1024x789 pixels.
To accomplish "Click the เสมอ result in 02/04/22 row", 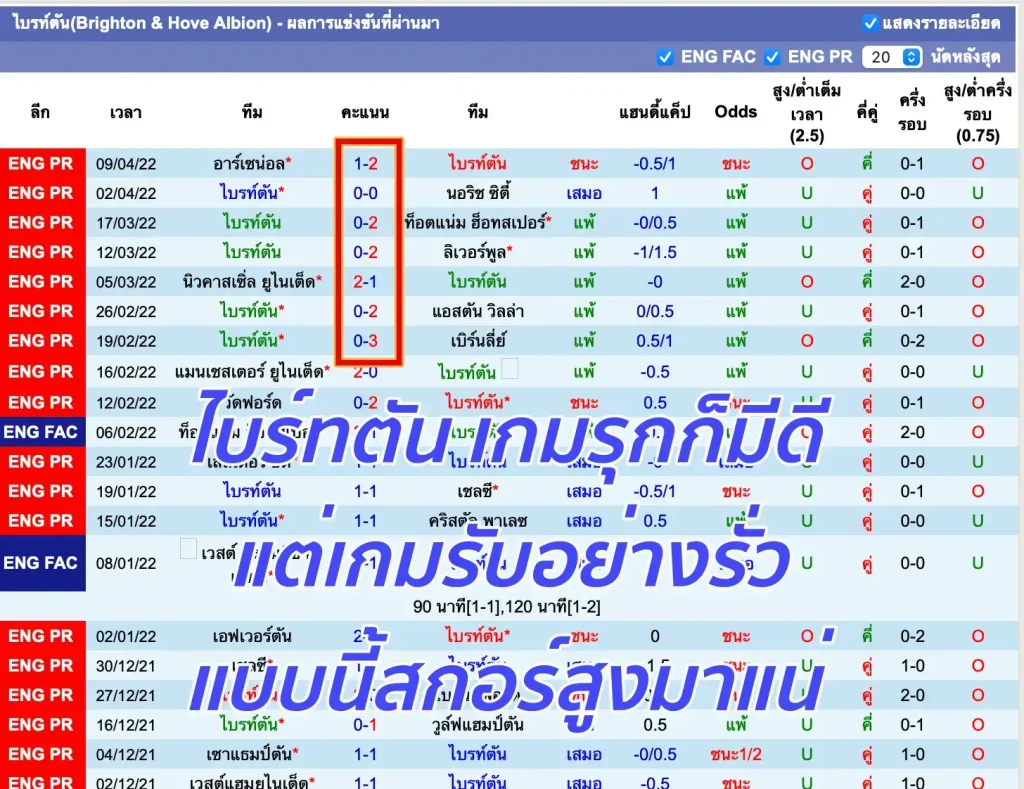I will point(584,193).
